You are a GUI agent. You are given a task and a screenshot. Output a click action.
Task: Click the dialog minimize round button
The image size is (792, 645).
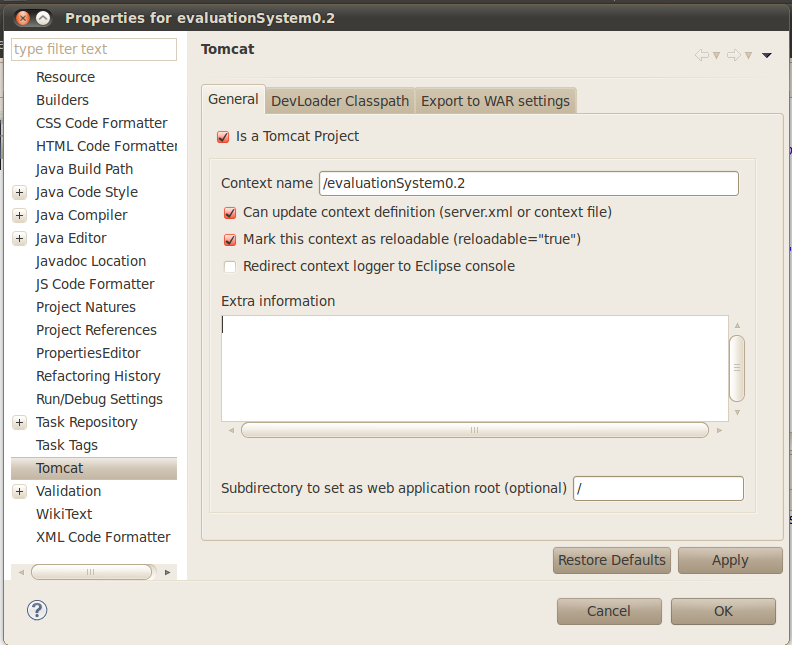click(x=43, y=19)
